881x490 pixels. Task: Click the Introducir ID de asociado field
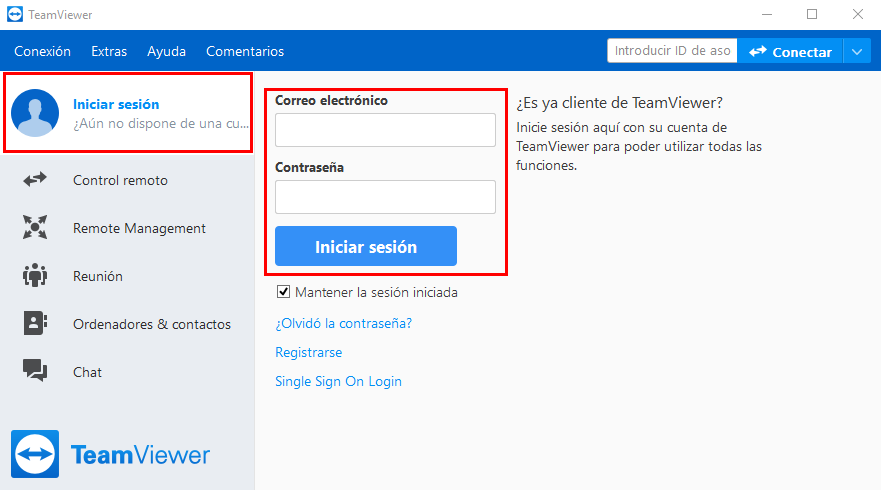tap(672, 51)
